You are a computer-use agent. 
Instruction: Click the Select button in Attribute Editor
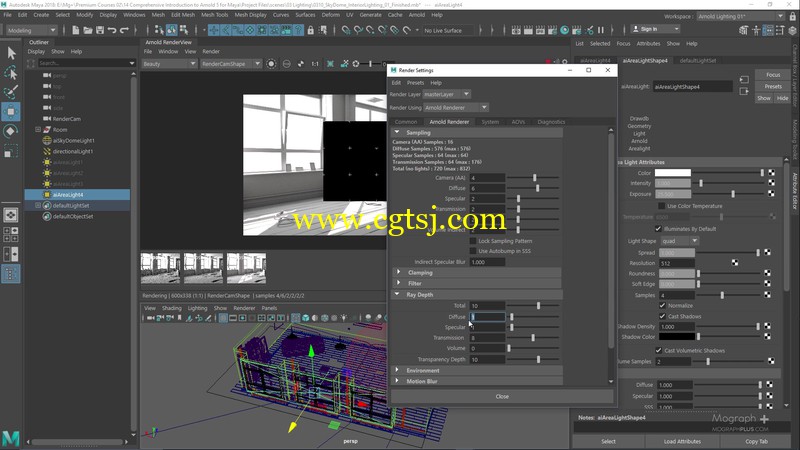[x=608, y=441]
